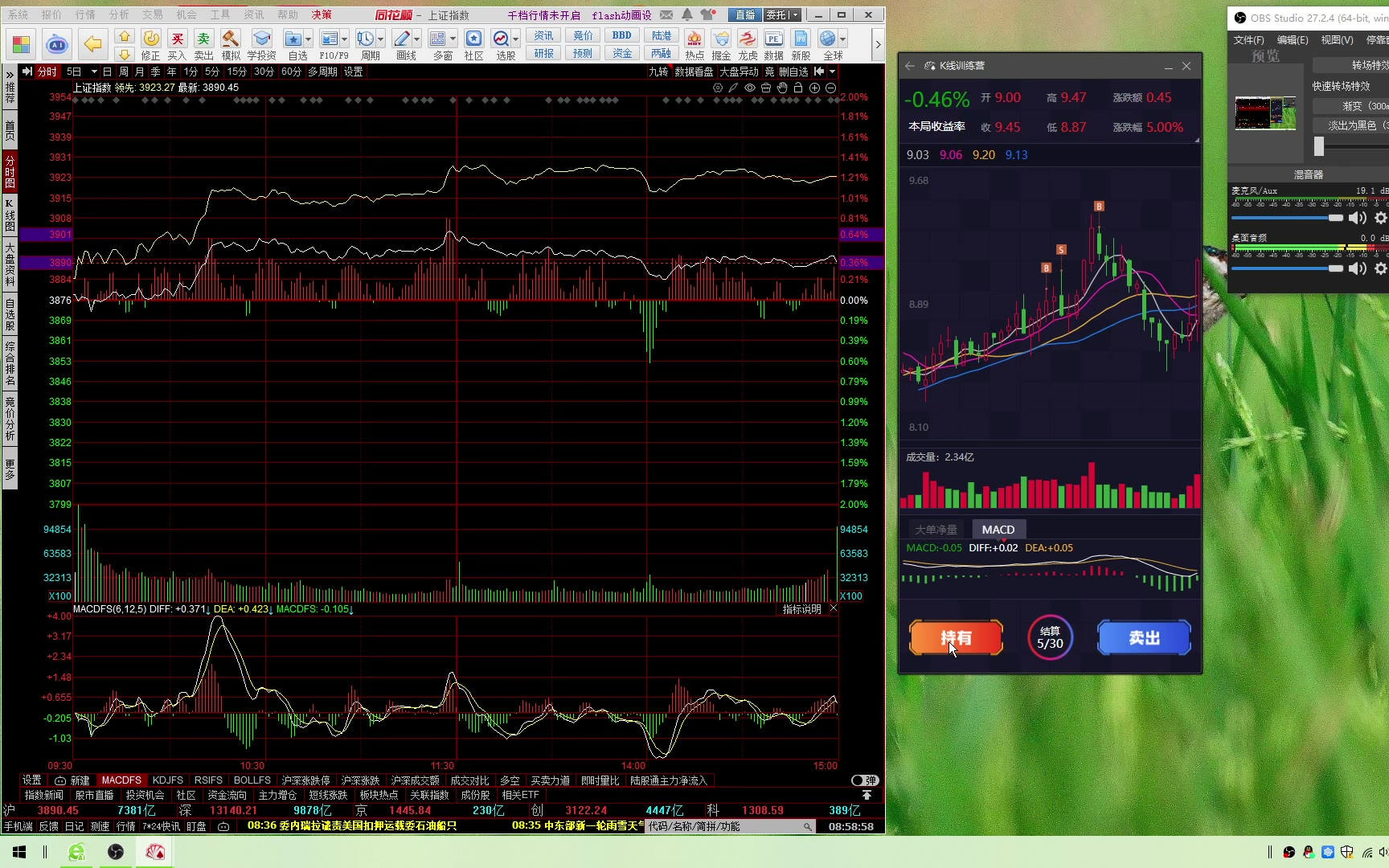
Task: Expand the 自选 watchlist dropdown arrow
Action: tap(309, 39)
